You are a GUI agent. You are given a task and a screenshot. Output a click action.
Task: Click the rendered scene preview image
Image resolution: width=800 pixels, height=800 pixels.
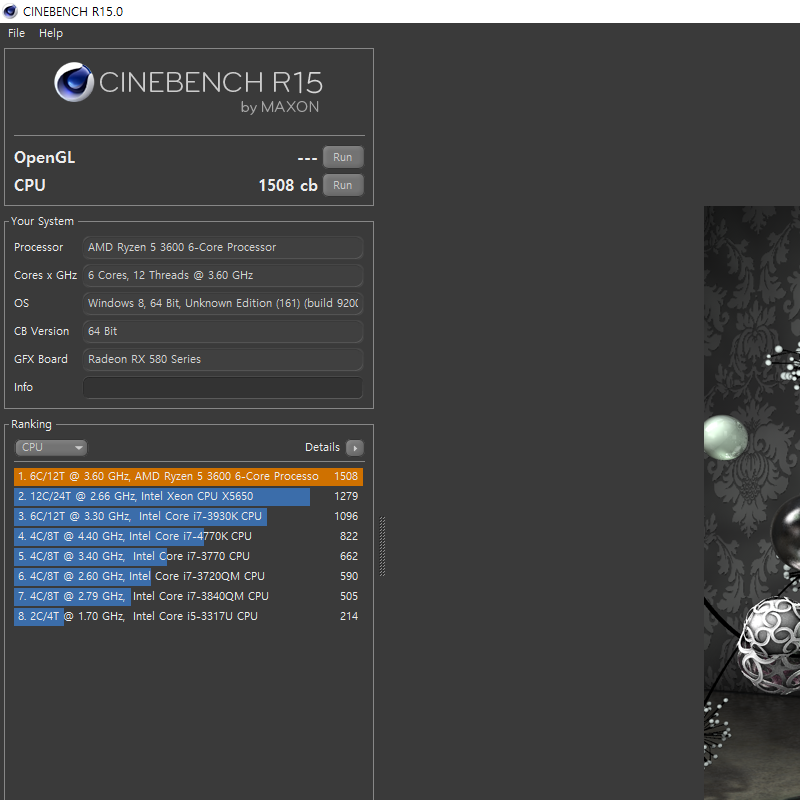tap(752, 503)
